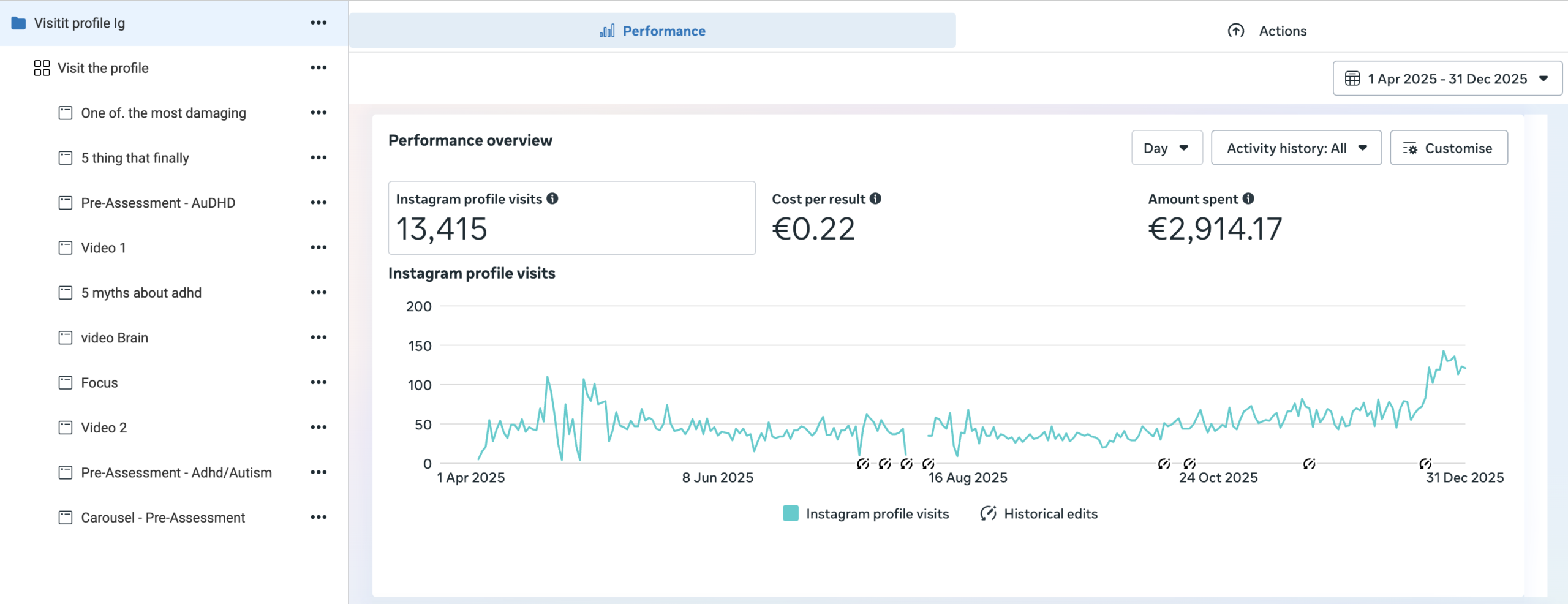Open the Activity history: All dropdown
1568x604 pixels.
1296,148
